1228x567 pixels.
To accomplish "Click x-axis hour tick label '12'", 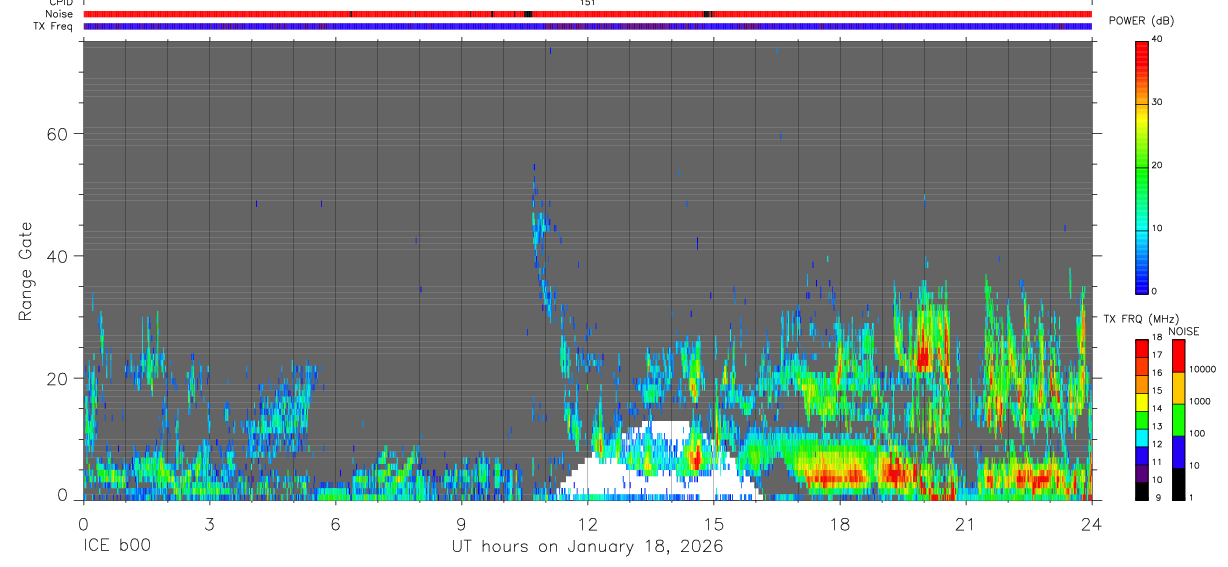I will point(587,523).
